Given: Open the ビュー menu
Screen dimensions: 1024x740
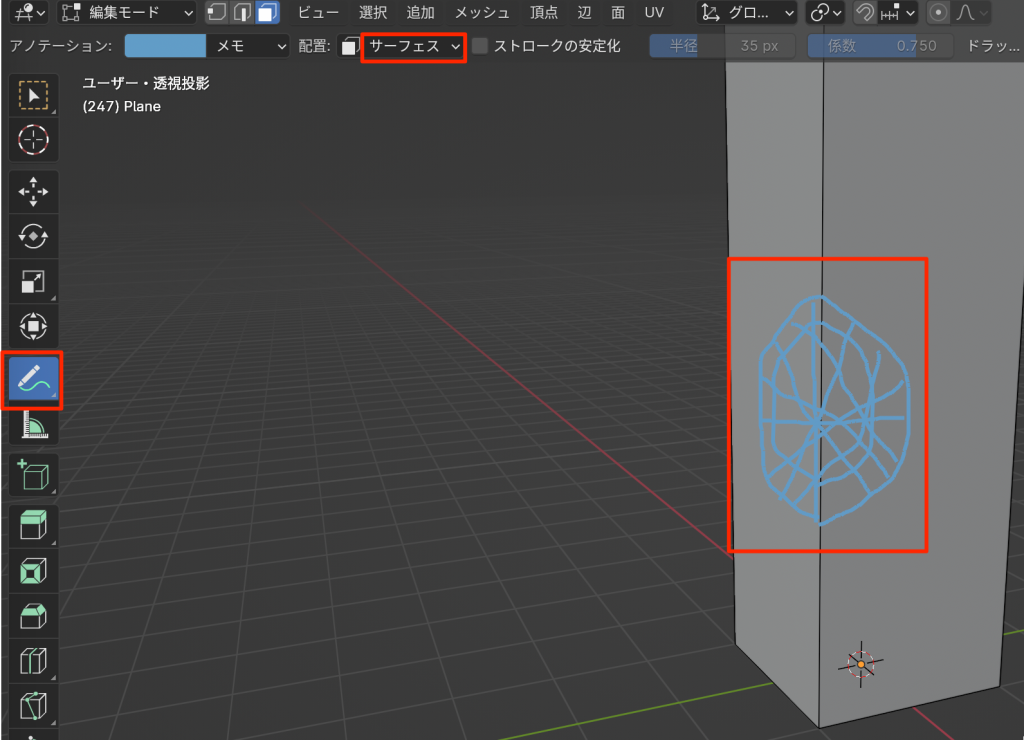Looking at the screenshot, I should tap(319, 13).
